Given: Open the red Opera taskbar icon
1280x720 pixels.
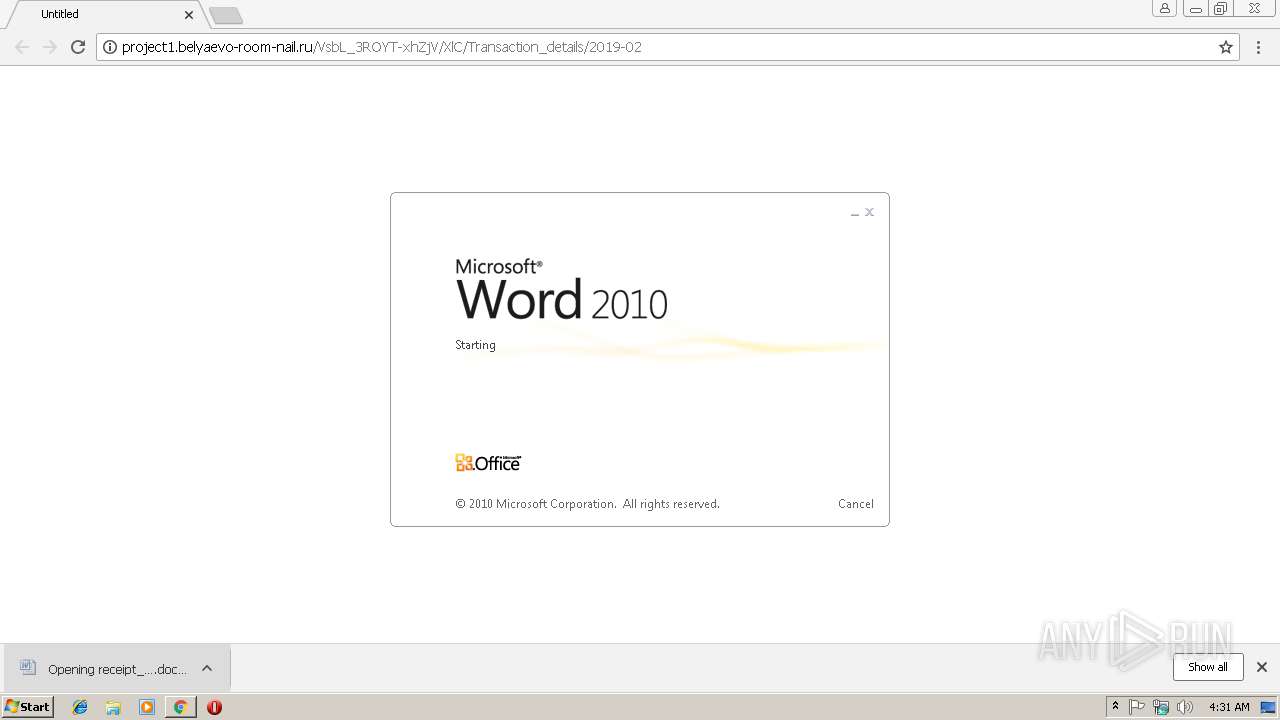Looking at the screenshot, I should point(214,707).
